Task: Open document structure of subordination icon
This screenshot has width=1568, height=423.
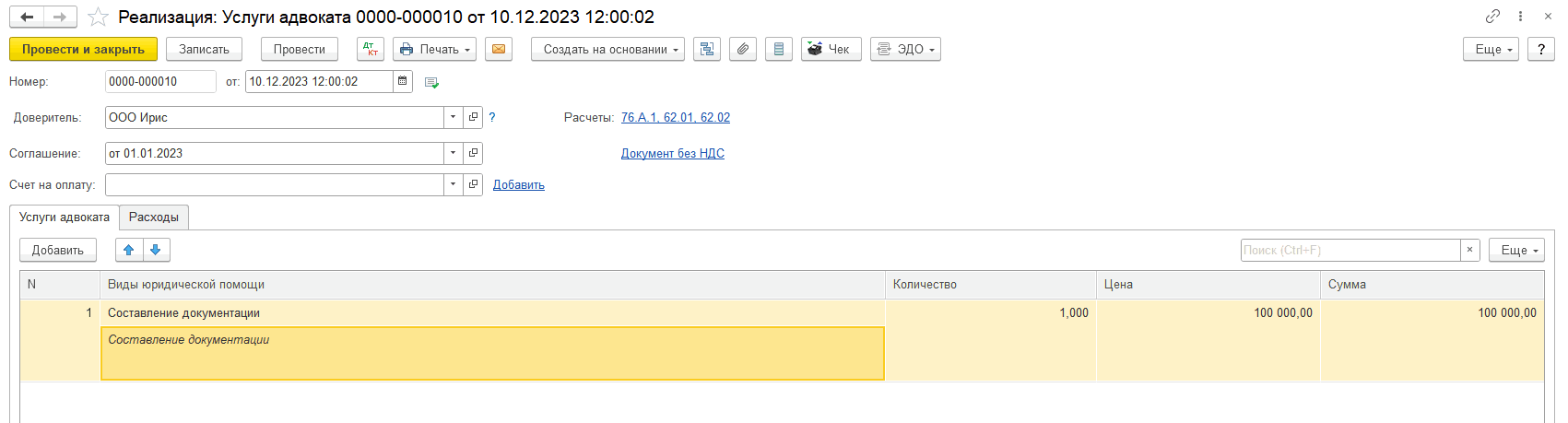Action: point(707,49)
